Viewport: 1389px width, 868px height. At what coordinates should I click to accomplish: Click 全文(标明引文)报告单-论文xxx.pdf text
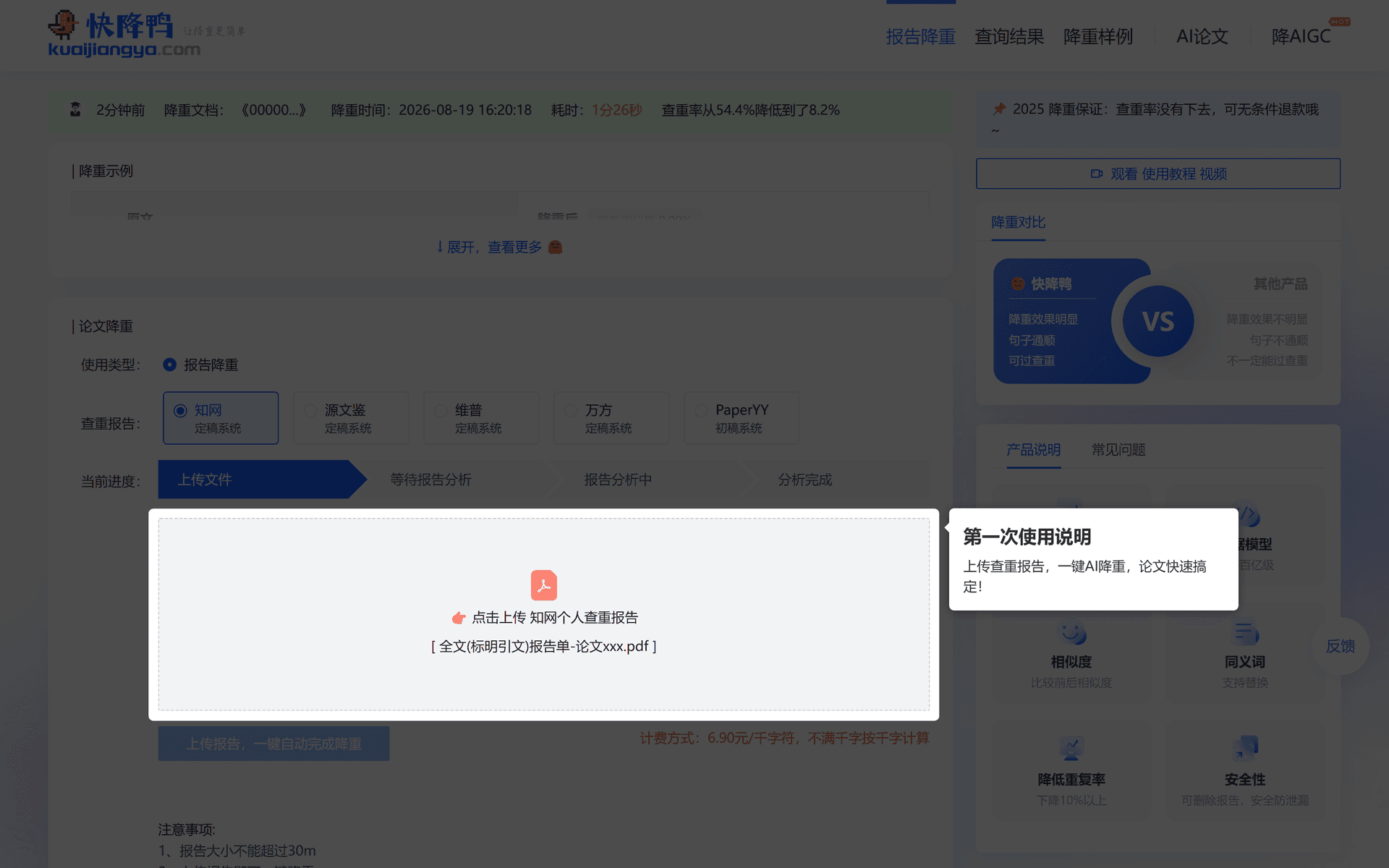[544, 647]
